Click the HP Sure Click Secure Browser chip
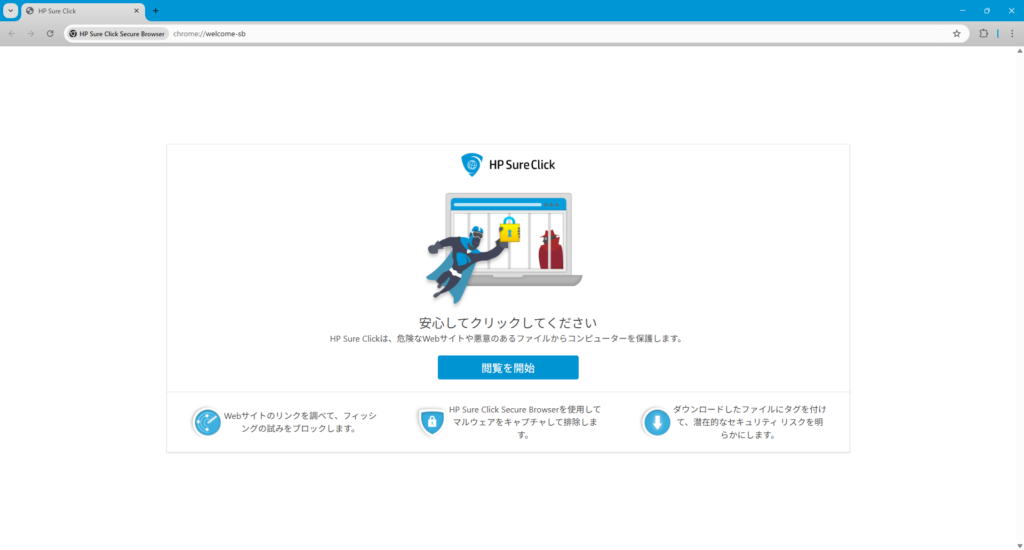 pyautogui.click(x=117, y=33)
